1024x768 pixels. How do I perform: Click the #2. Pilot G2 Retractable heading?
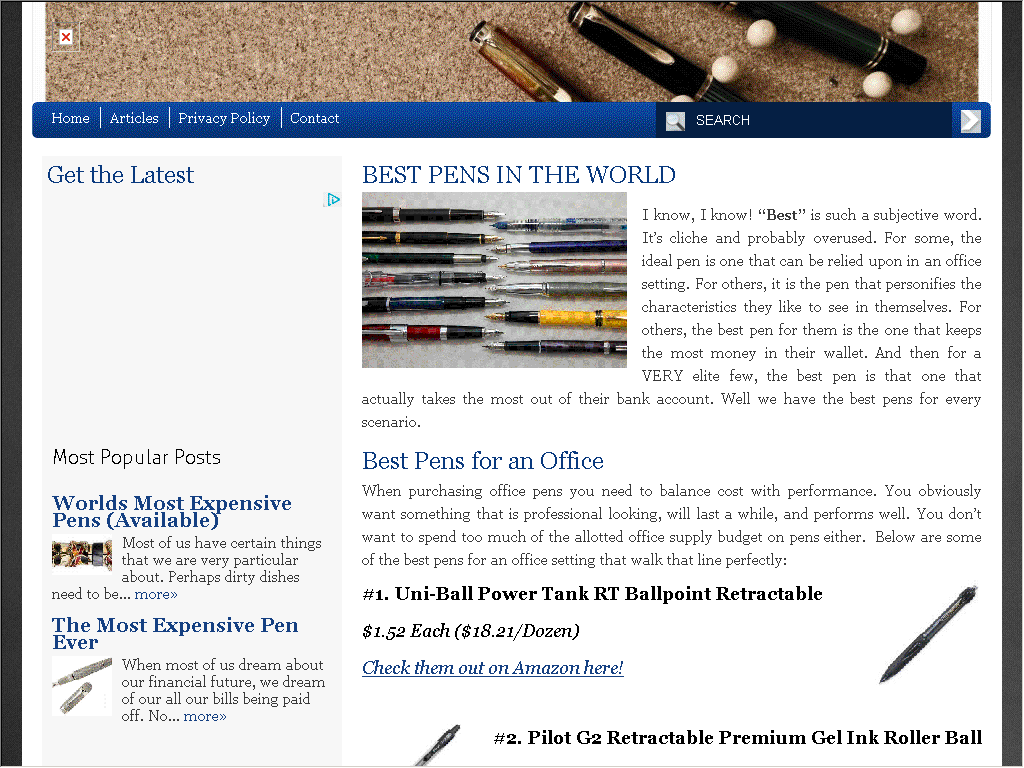coord(737,737)
